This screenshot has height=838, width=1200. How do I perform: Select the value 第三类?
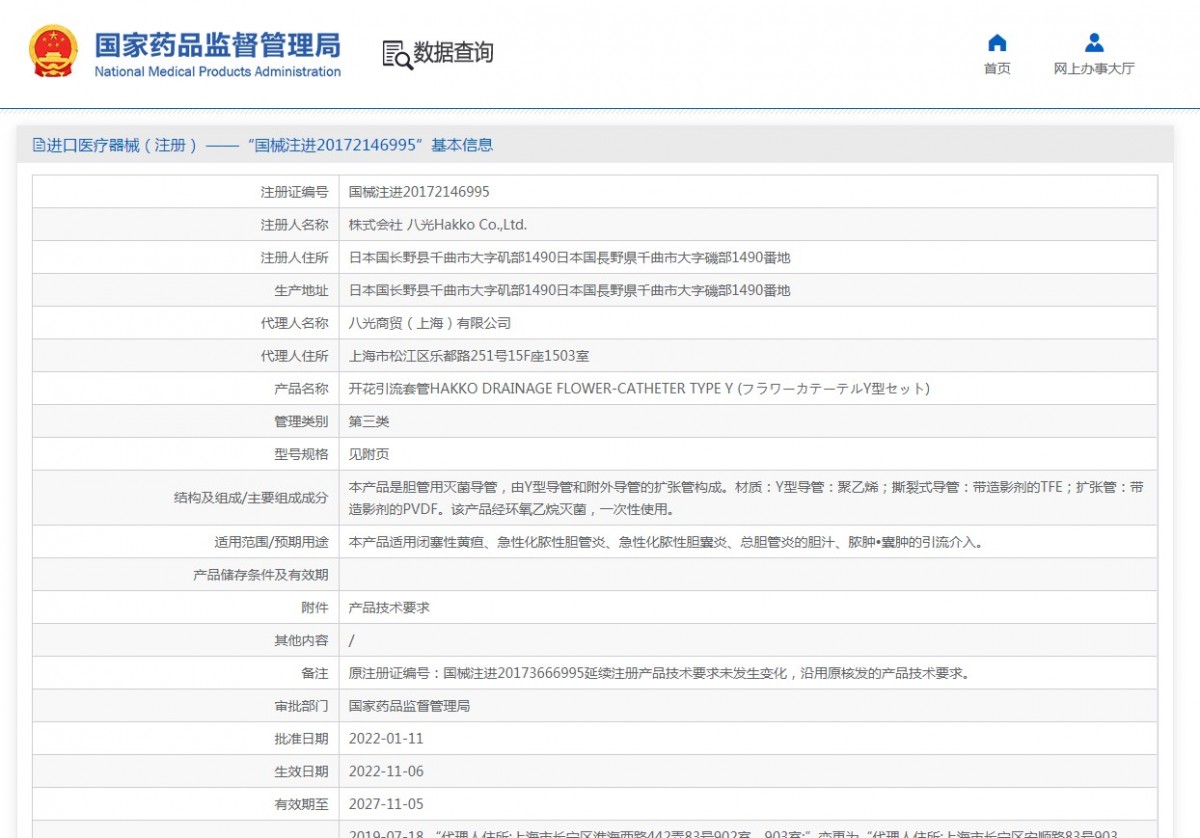pyautogui.click(x=369, y=422)
